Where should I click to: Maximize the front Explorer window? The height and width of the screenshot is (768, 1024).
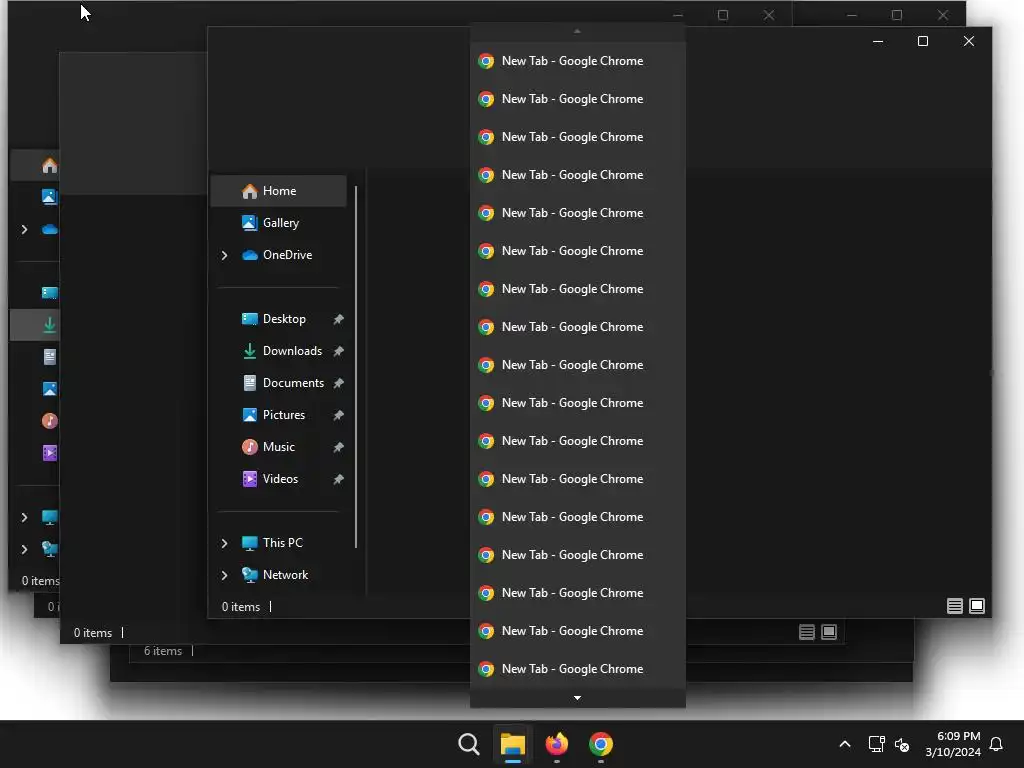[923, 41]
